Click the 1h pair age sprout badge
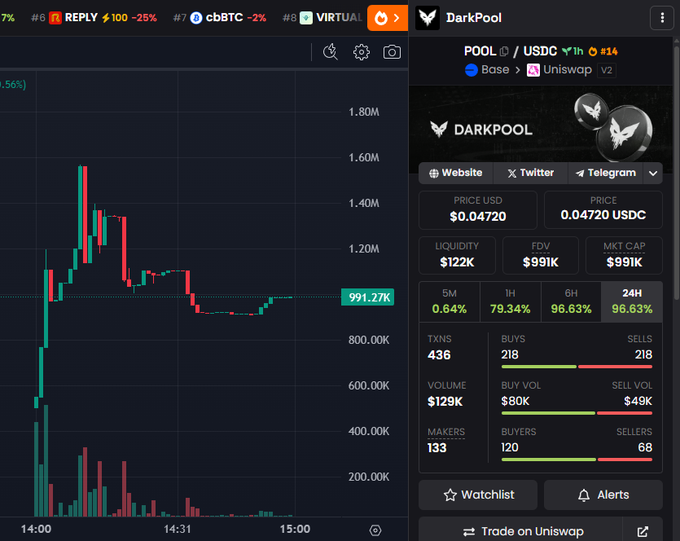 (x=572, y=52)
